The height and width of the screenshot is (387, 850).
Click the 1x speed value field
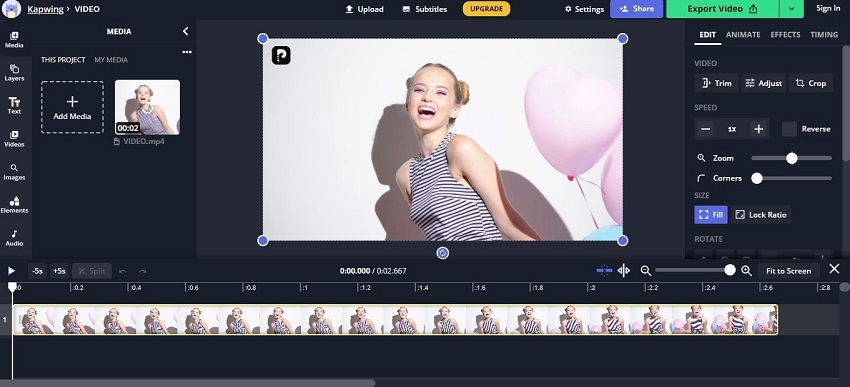pyautogui.click(x=732, y=129)
